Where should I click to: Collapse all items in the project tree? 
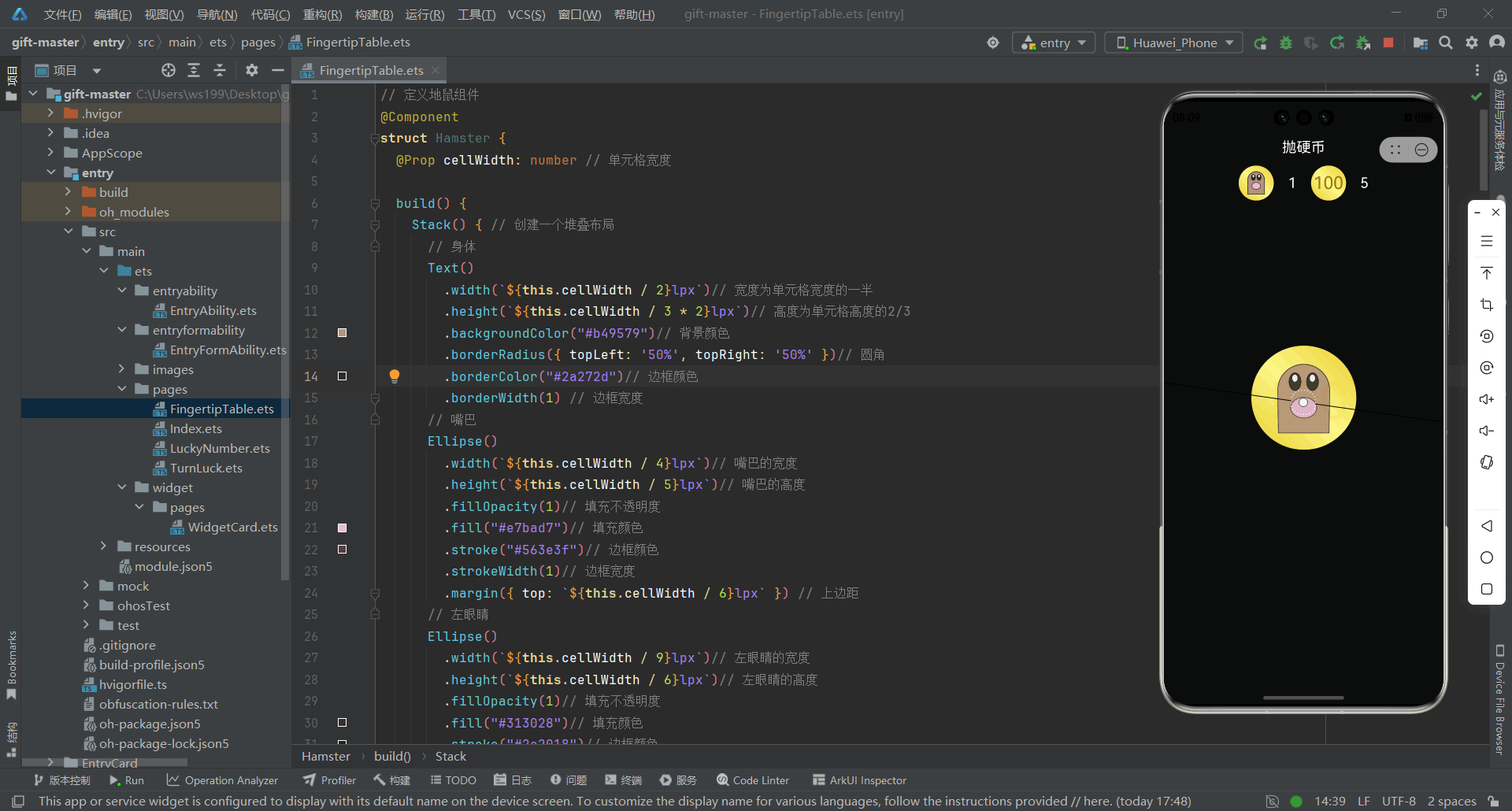220,70
